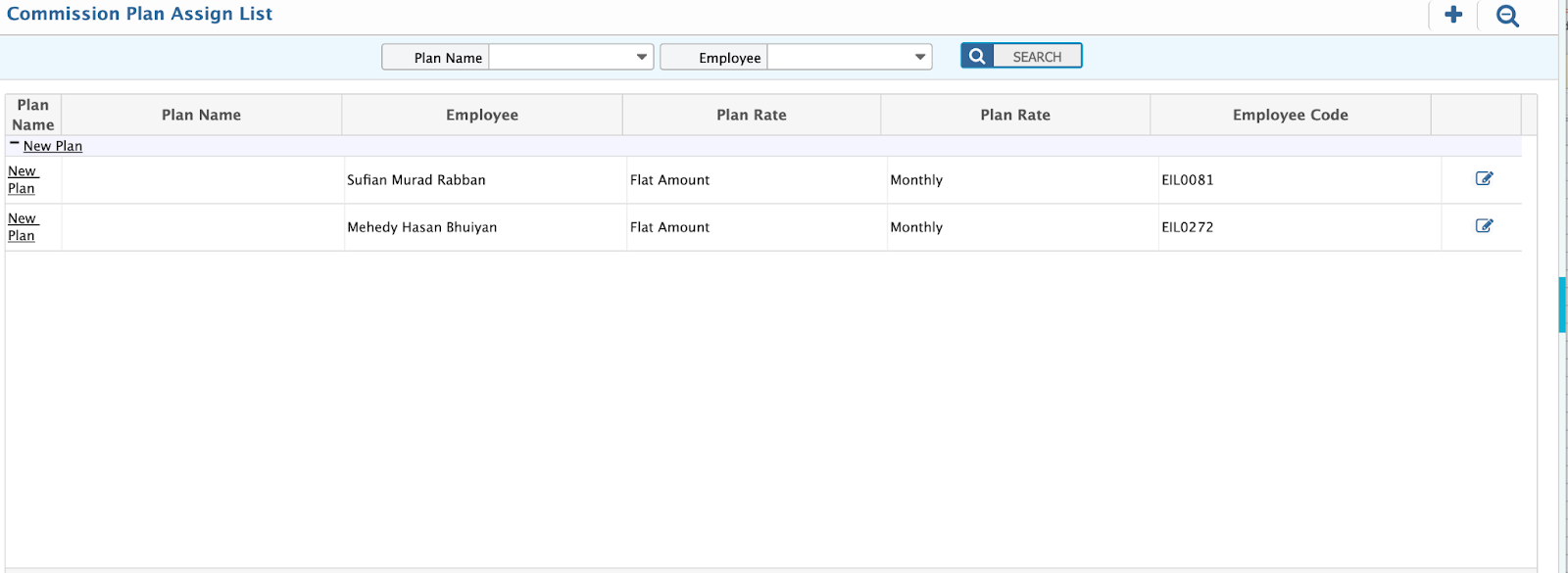Click Flat Amount in Sufian Murad Rabban row
The height and width of the screenshot is (573, 1568).
click(x=670, y=179)
